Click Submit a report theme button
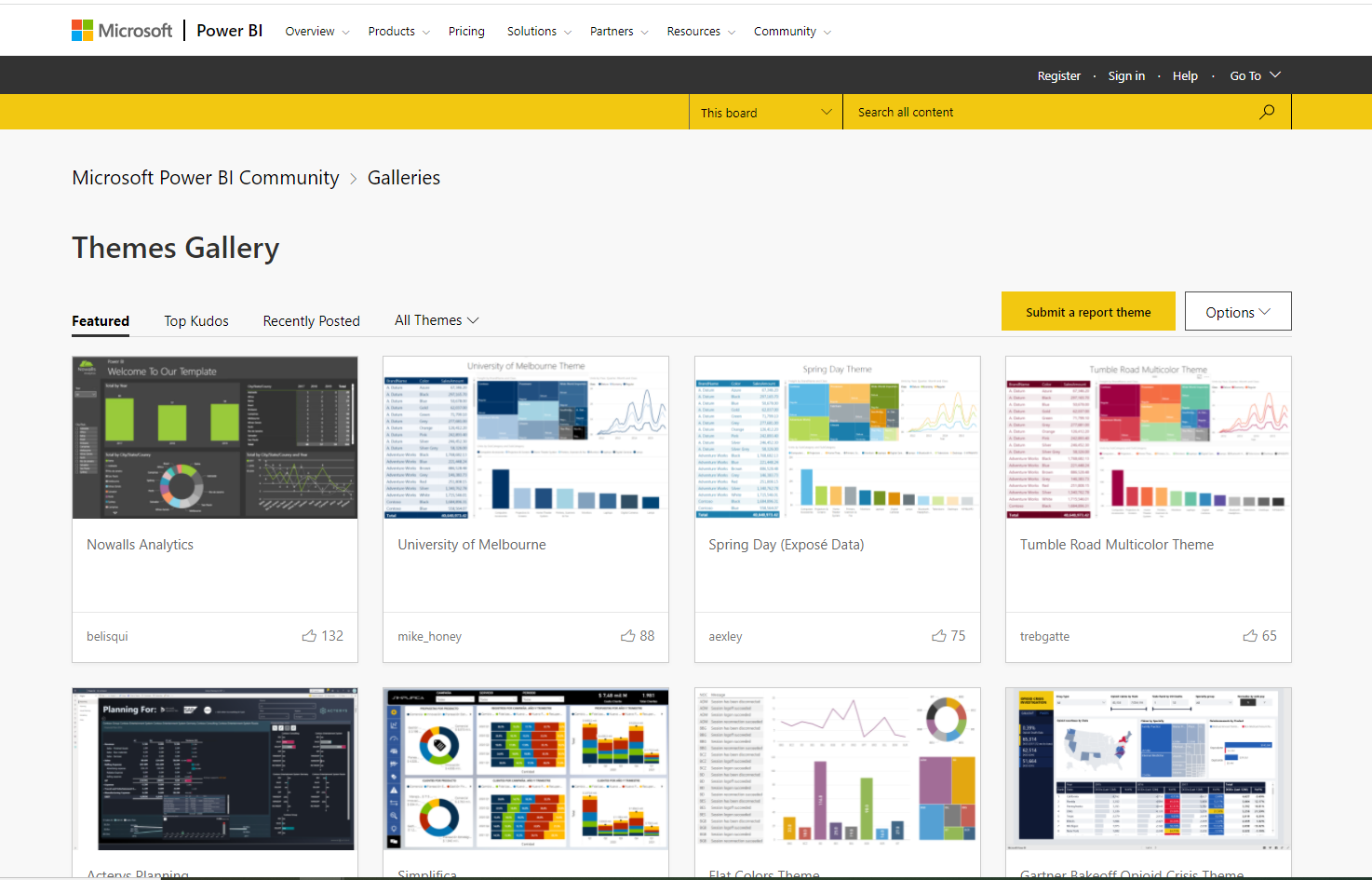 [x=1088, y=312]
